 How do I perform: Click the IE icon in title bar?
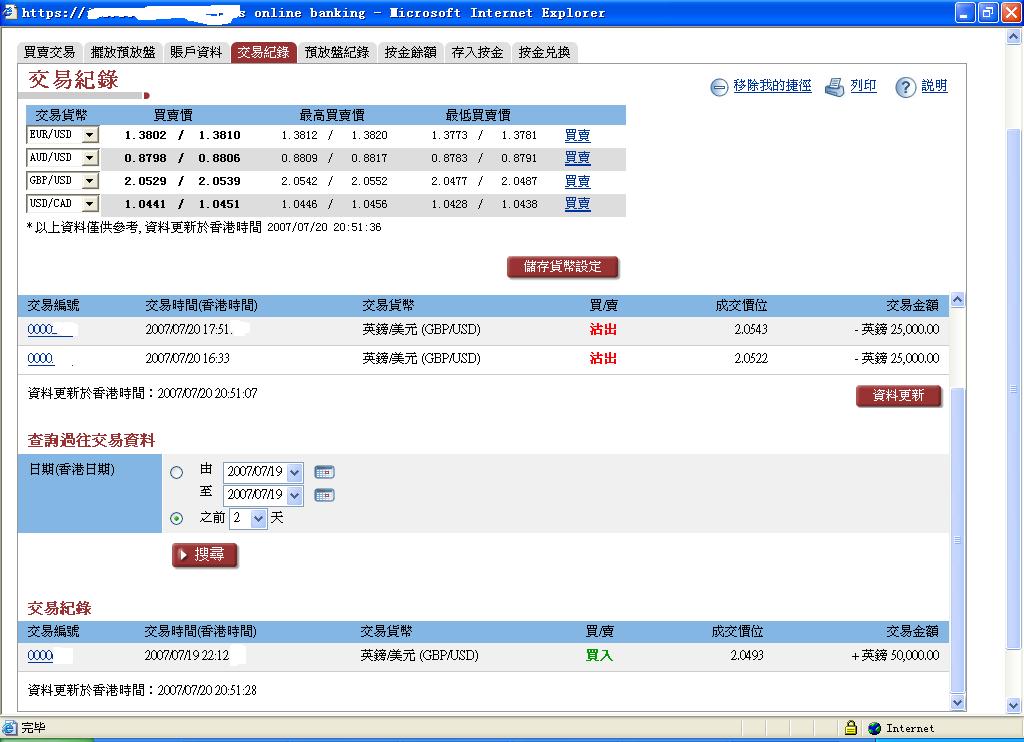9,12
